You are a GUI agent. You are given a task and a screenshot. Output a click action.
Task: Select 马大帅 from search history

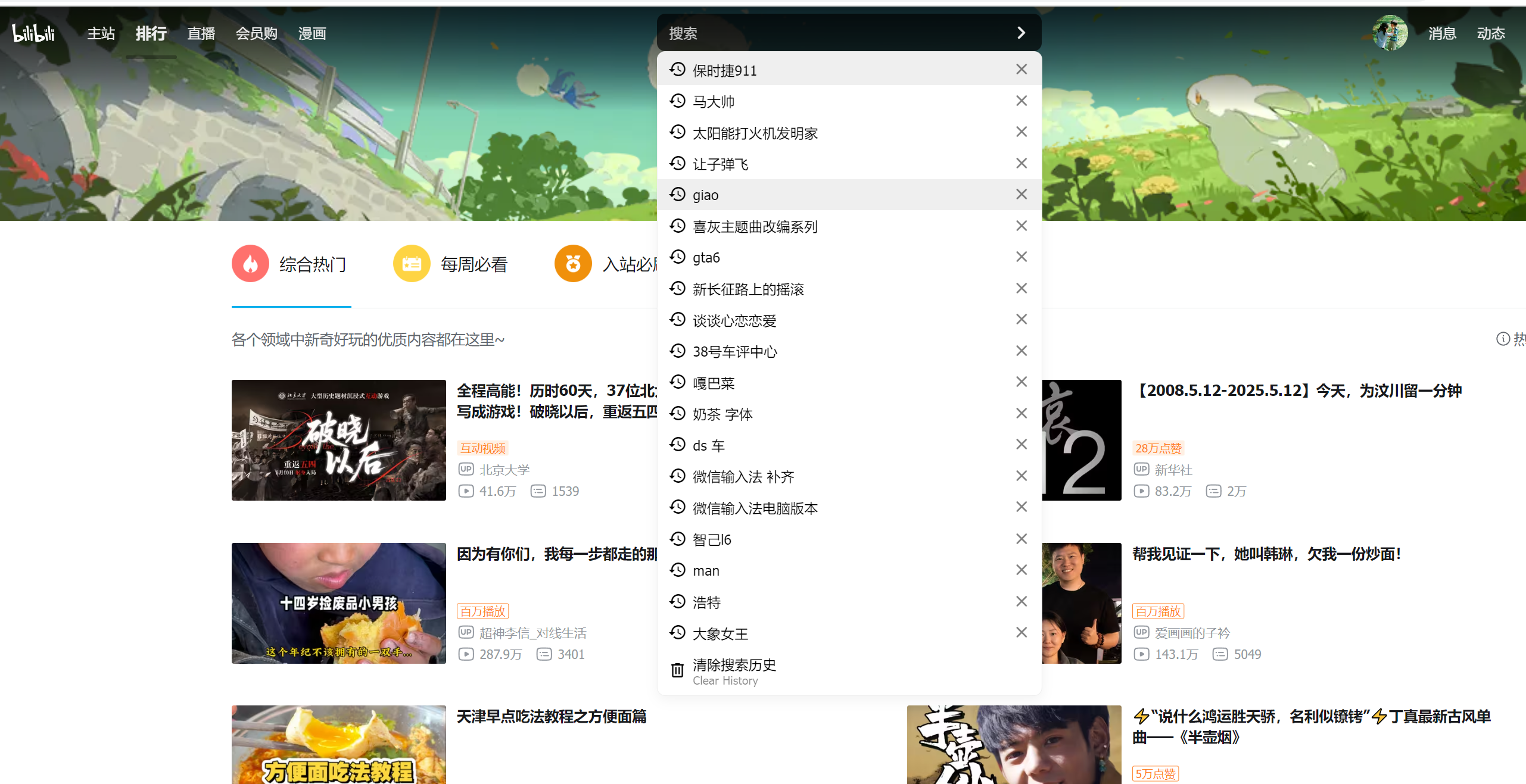pos(714,102)
